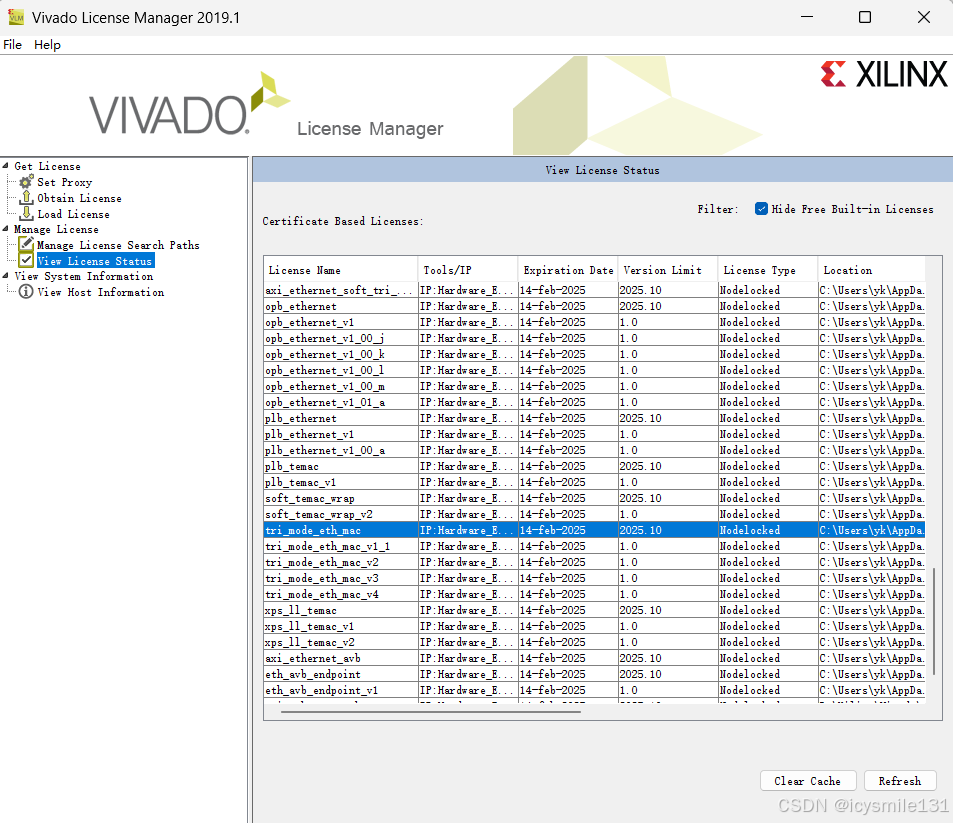Select the eth_avb_endpoint_v1 row
Viewport: 953px width, 823px height.
tap(594, 690)
